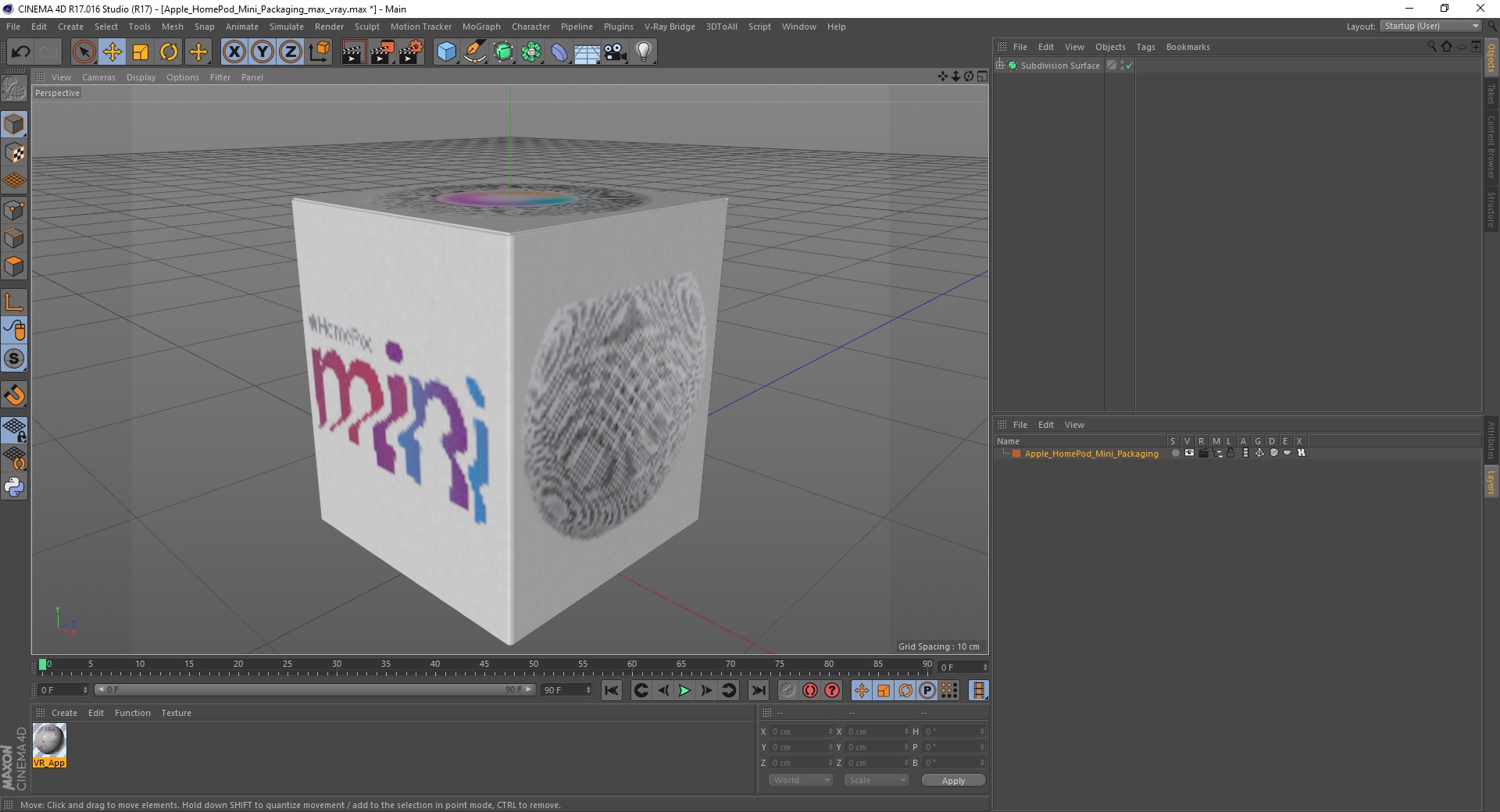Viewport: 1500px width, 812px height.
Task: Render the active view
Action: [353, 52]
